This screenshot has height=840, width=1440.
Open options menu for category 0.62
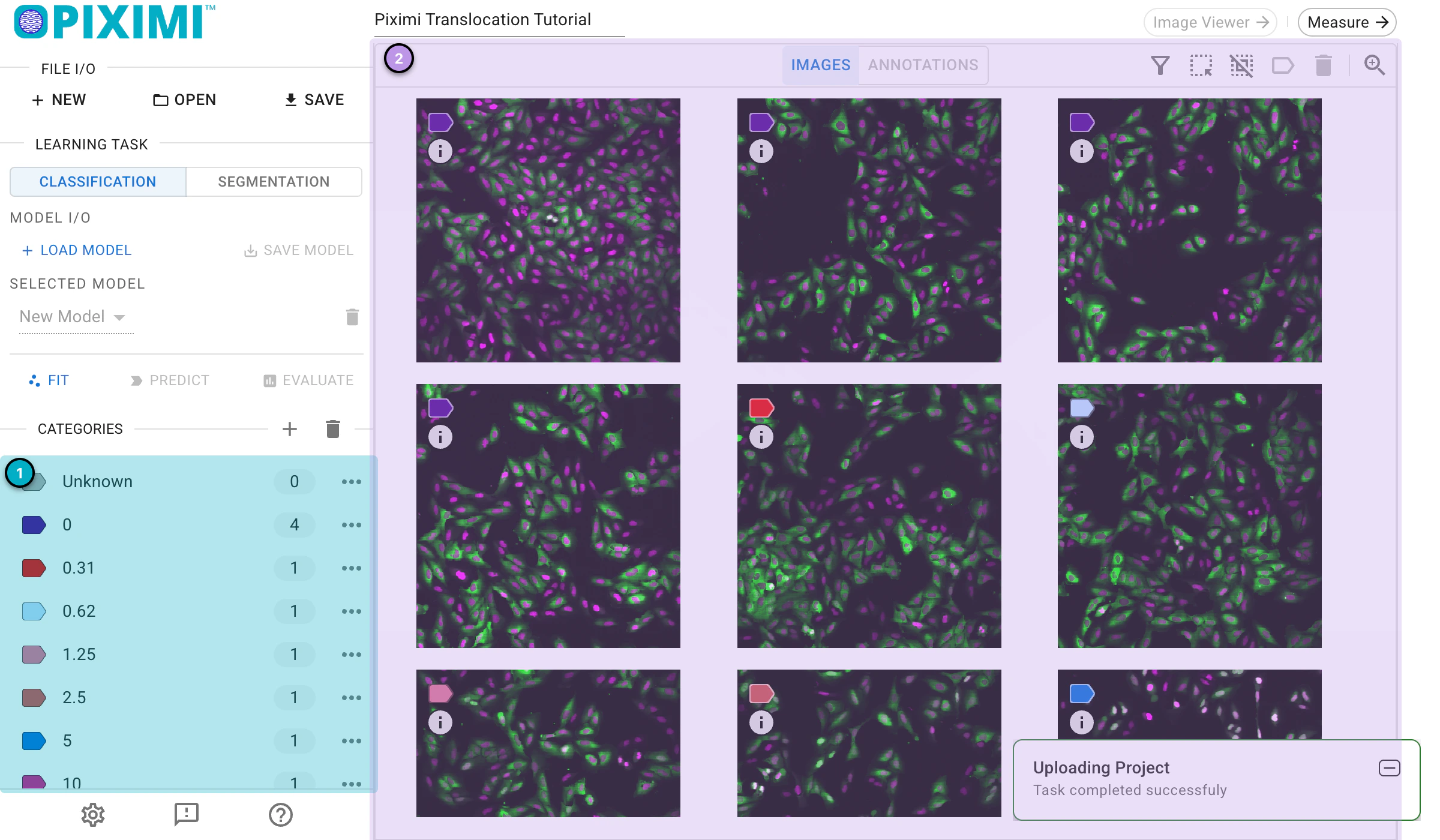(351, 611)
